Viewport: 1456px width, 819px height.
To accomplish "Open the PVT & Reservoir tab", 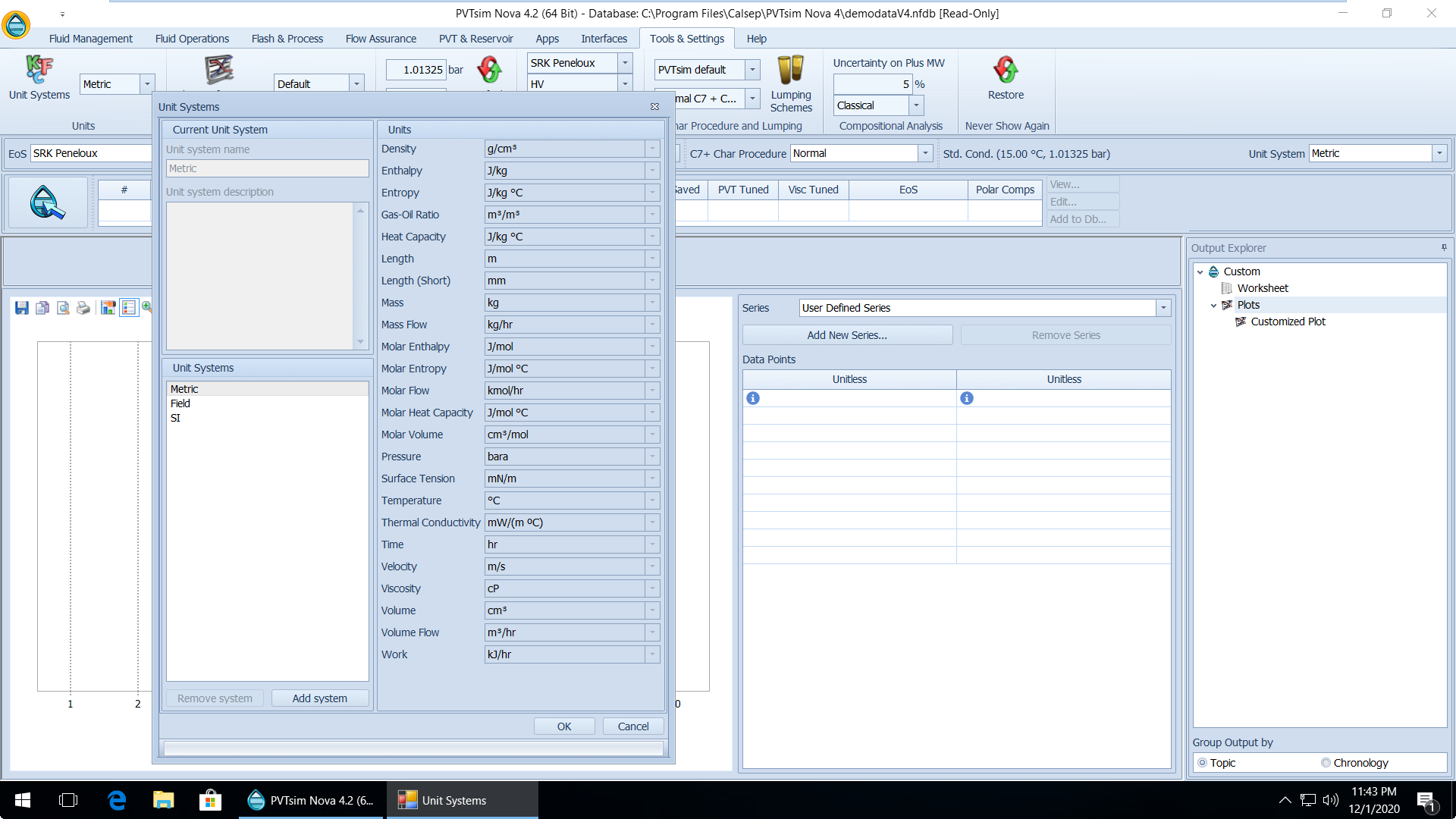I will 475,39.
